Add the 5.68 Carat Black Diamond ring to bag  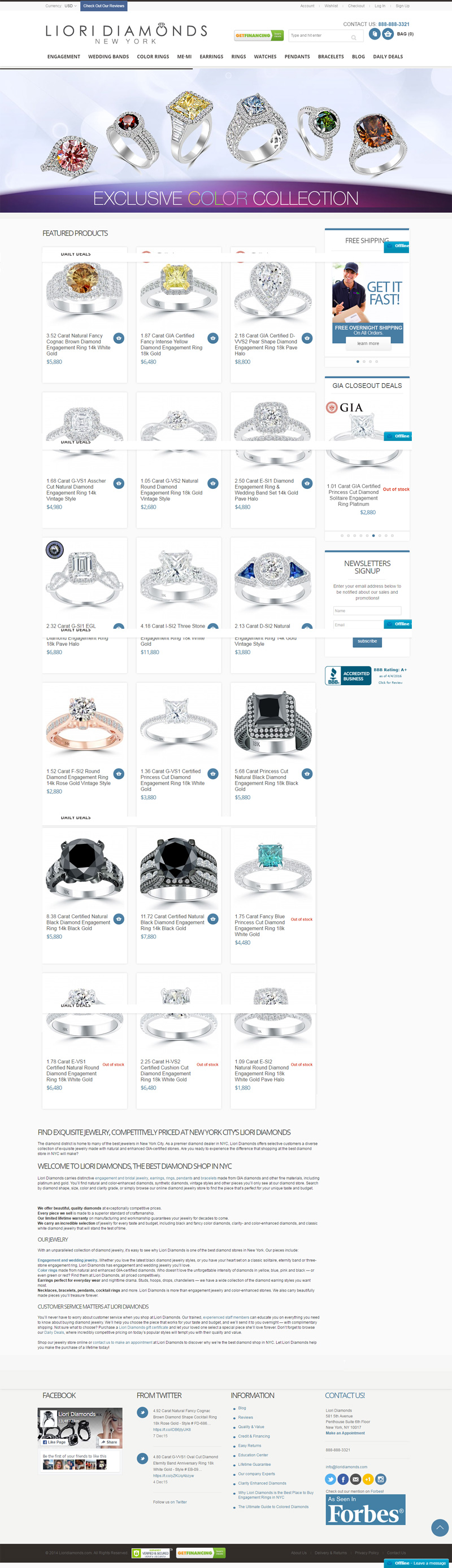click(x=307, y=773)
